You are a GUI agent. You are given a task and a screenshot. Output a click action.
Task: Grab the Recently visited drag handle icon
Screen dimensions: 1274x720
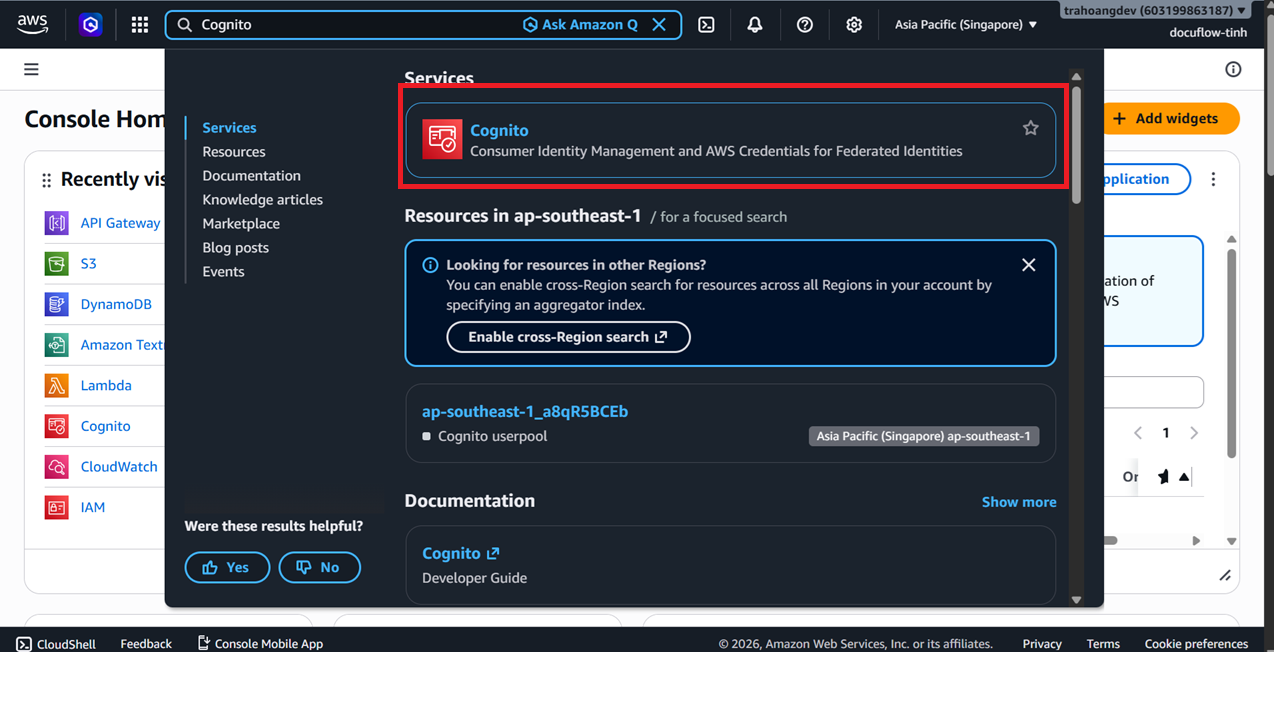[x=46, y=180]
